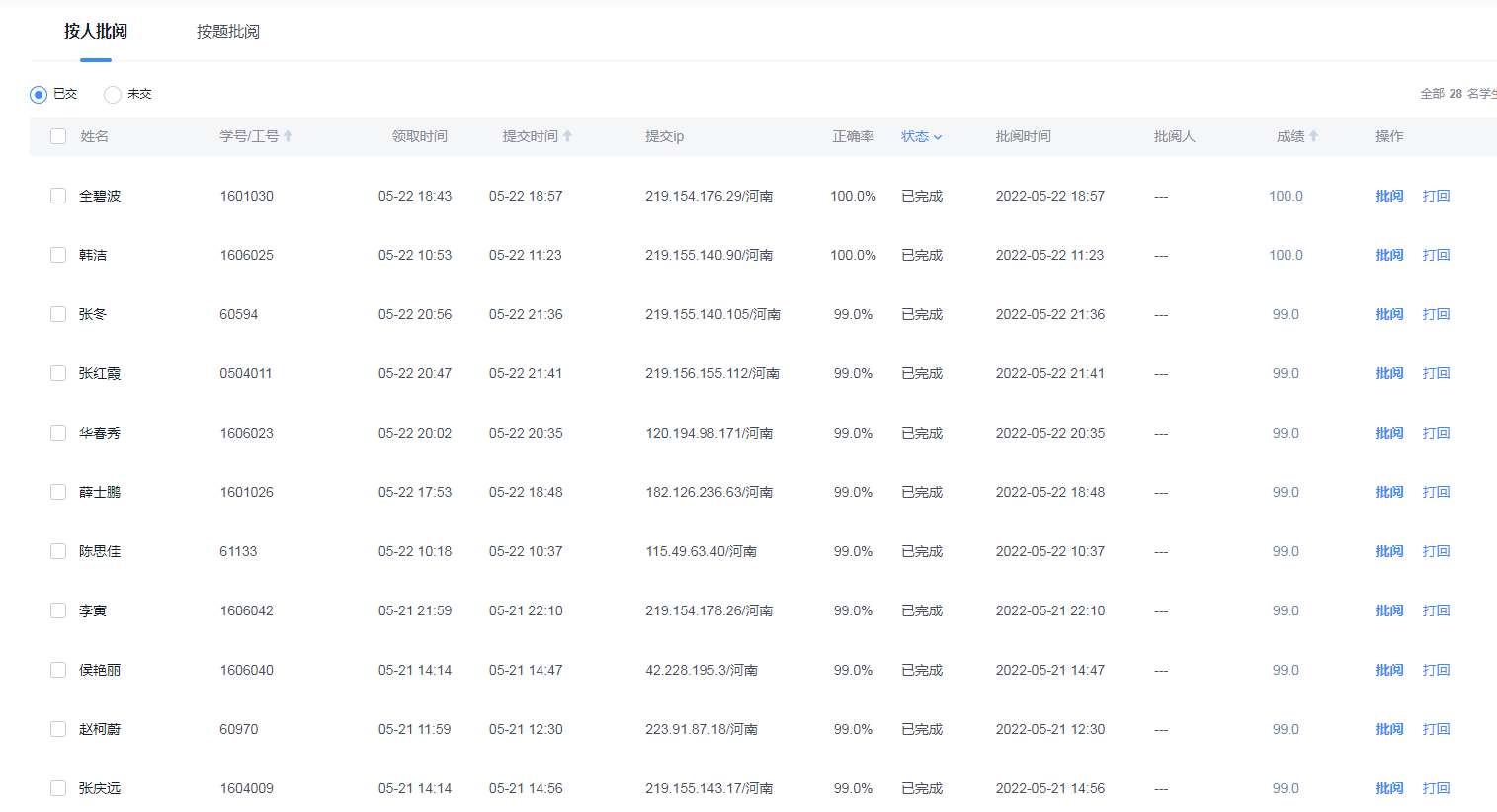Open score 99.0 of 张冬
This screenshot has height=812, width=1497.
pyautogui.click(x=1286, y=314)
